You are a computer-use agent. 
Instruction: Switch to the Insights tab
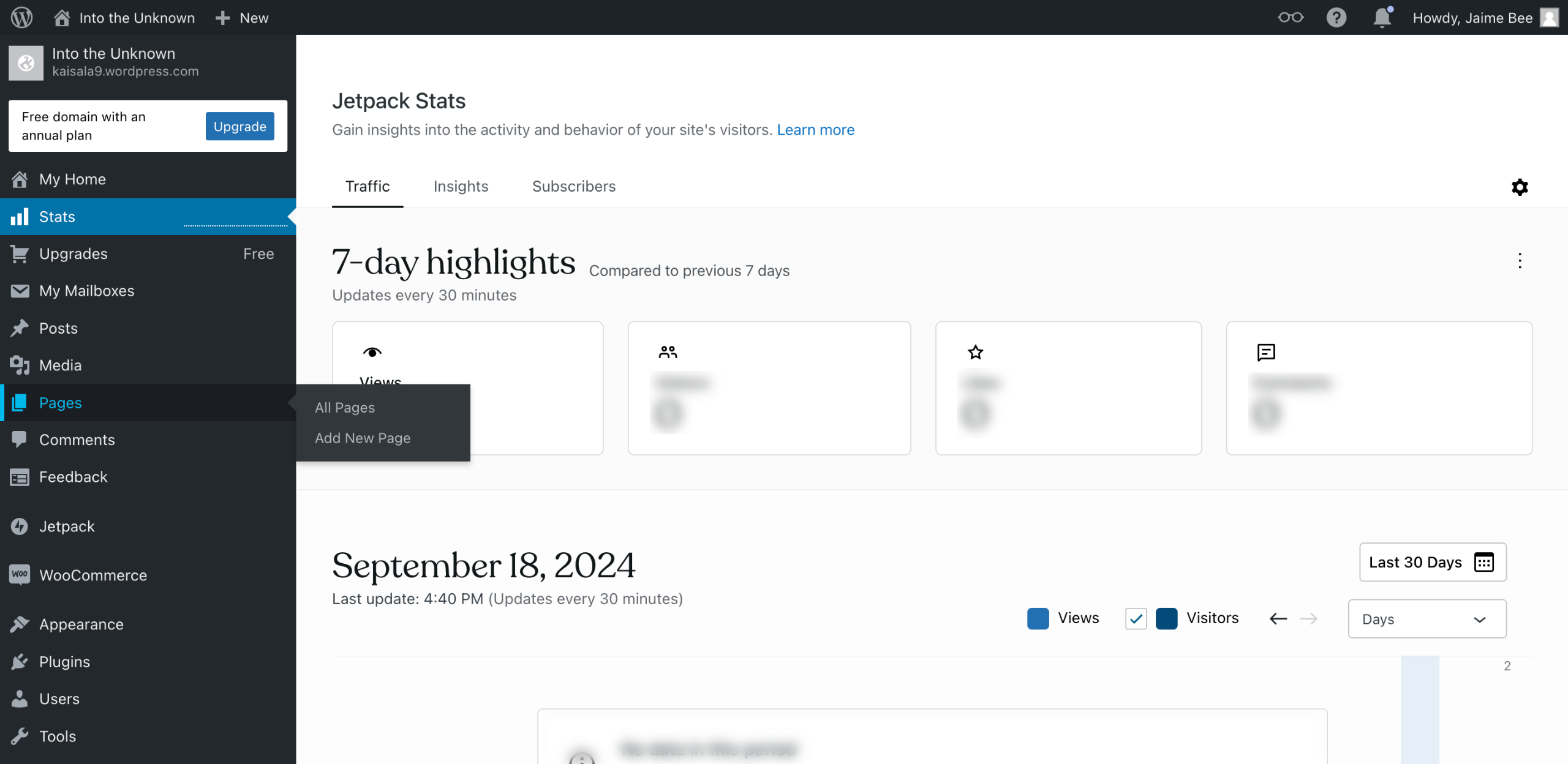point(461,186)
